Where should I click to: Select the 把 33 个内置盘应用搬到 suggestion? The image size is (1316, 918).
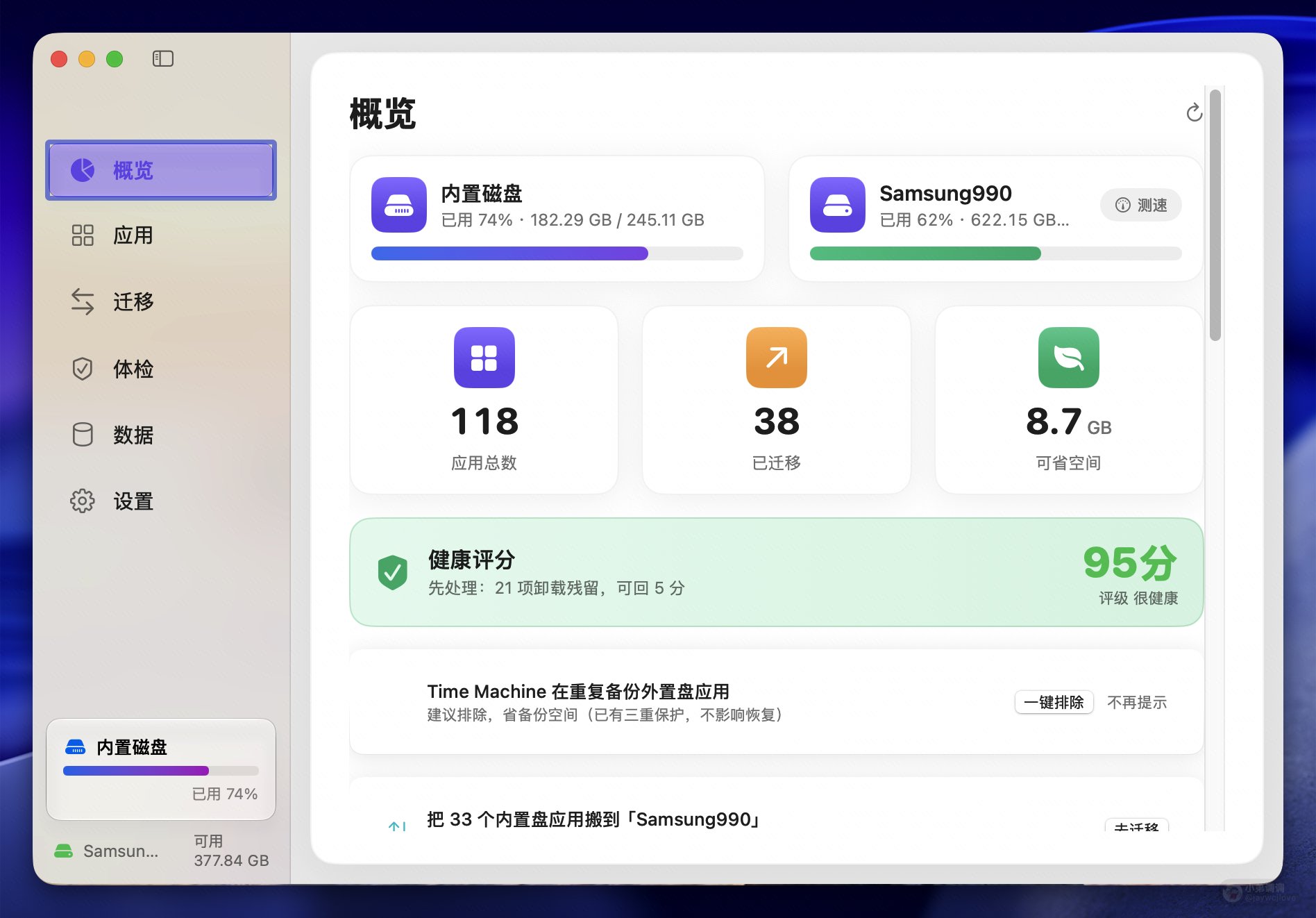777,806
